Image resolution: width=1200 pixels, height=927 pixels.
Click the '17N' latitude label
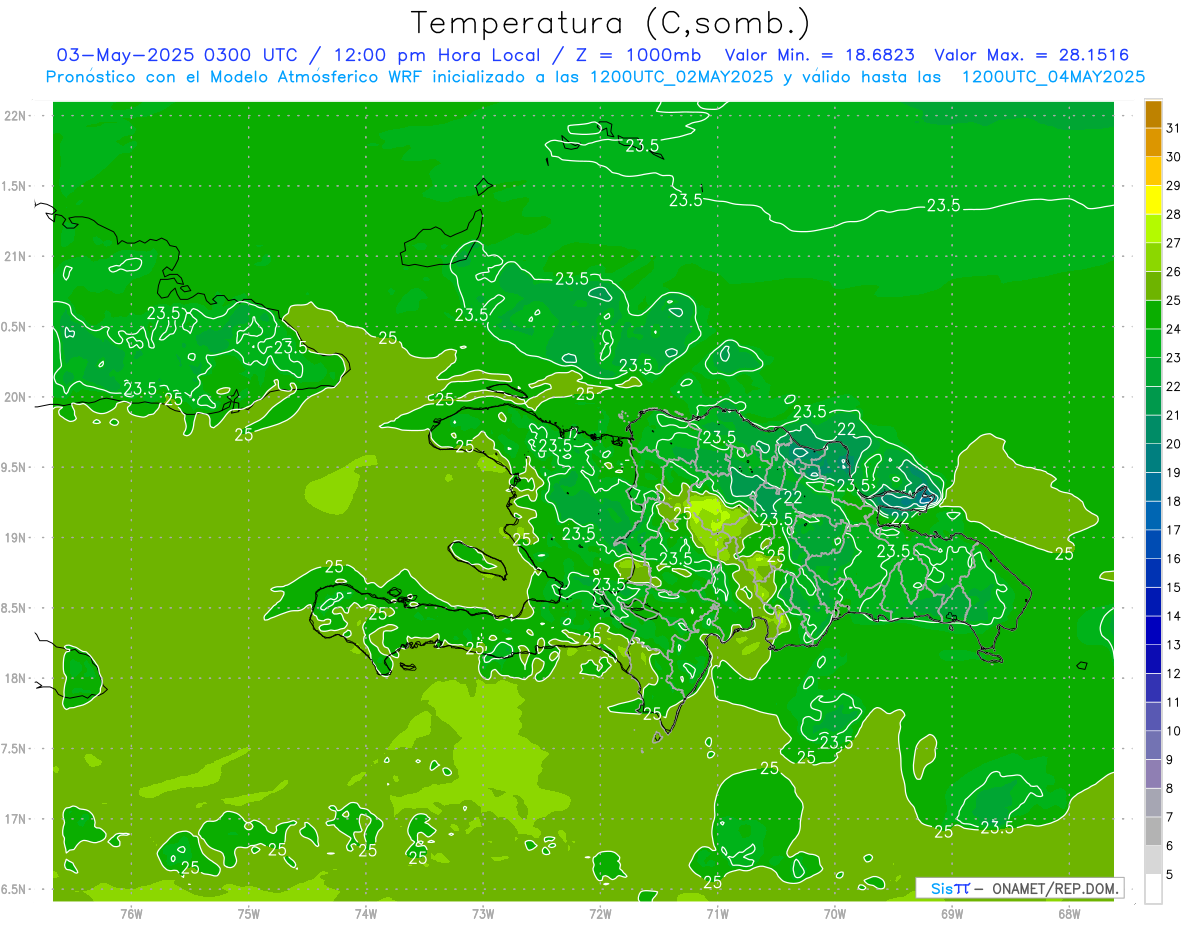(16, 818)
